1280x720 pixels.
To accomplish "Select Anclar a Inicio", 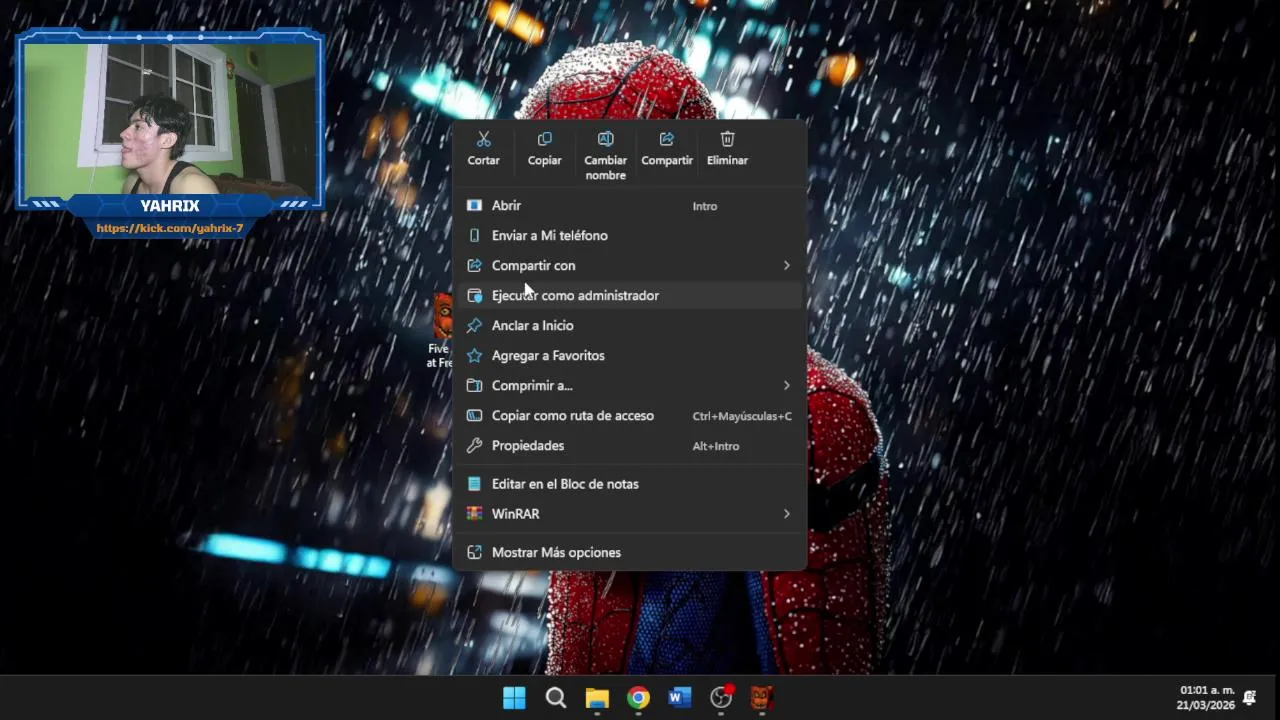I will pos(630,326).
